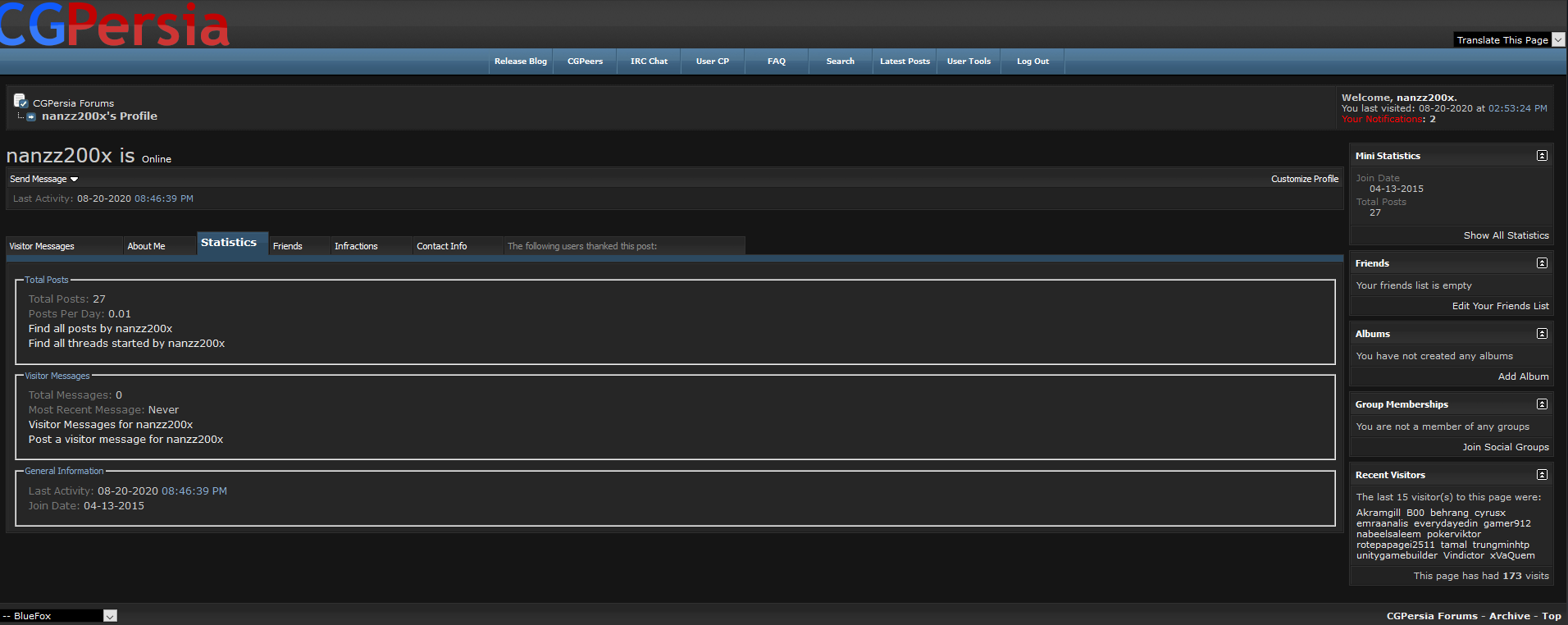Image resolution: width=1568 pixels, height=625 pixels.
Task: Open recent visitor emraanalis's profile
Action: coord(1382,523)
